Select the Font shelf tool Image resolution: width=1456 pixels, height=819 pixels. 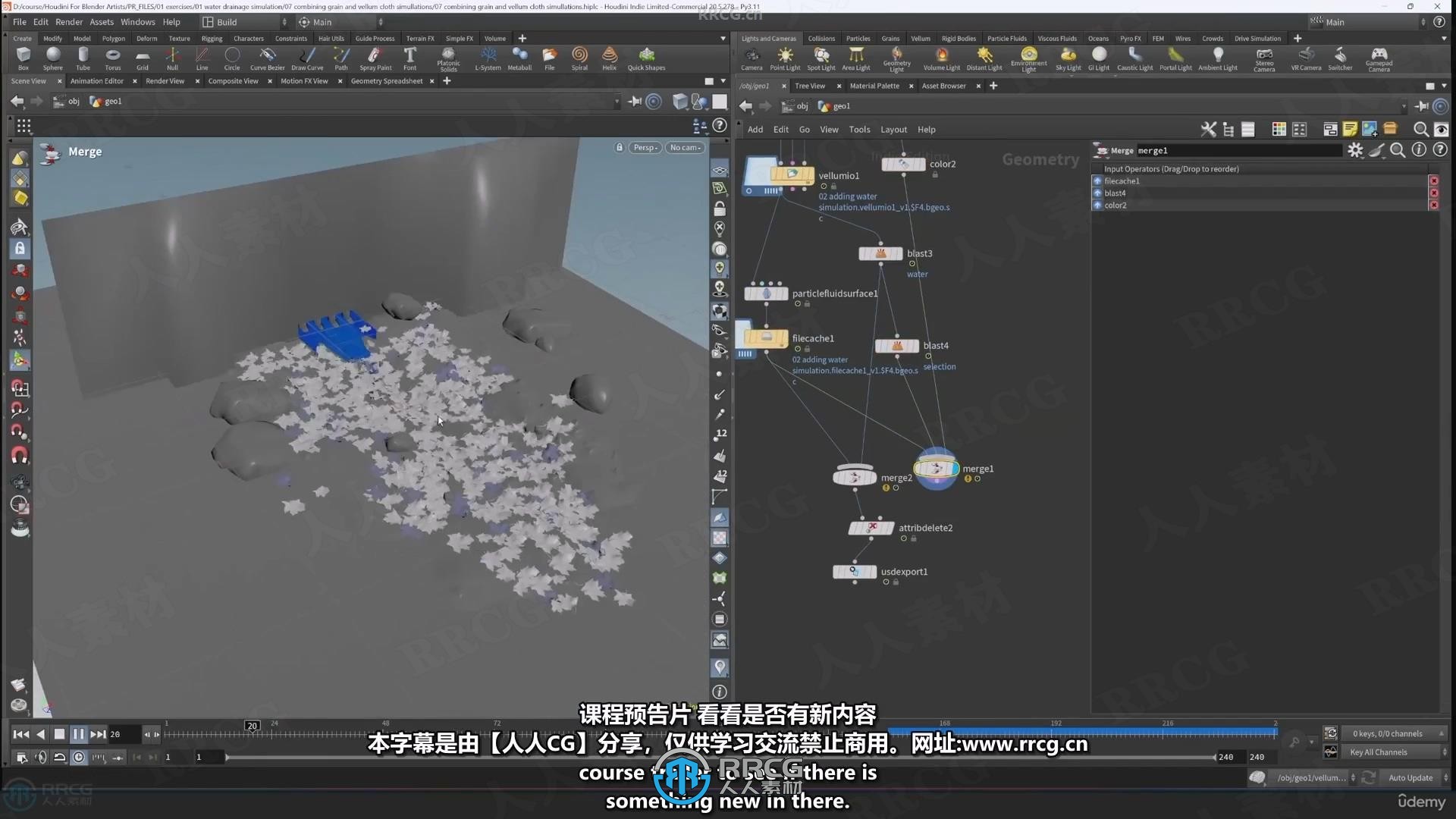409,58
